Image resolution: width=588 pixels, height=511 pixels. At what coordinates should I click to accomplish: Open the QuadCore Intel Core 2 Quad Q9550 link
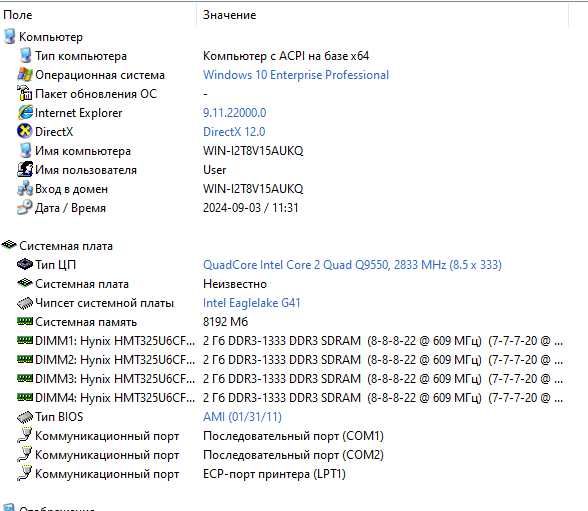pos(352,265)
